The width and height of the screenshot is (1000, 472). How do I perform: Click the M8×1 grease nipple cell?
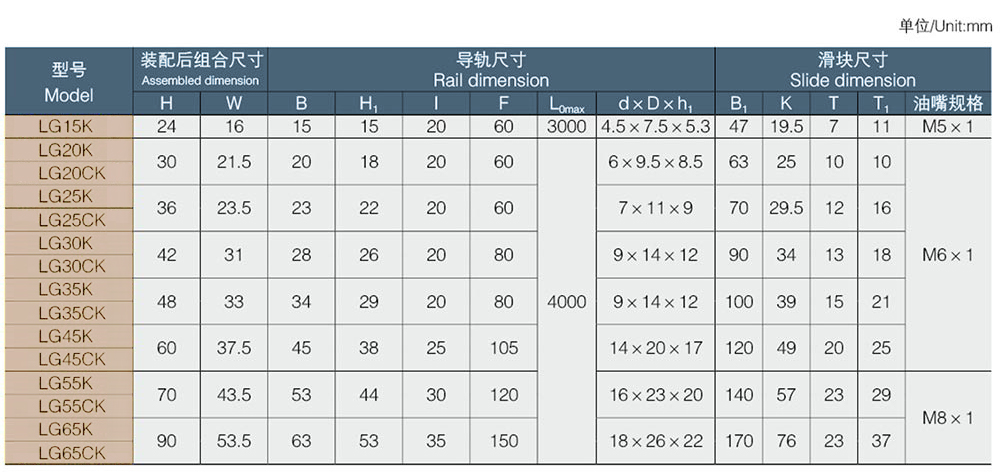948,418
